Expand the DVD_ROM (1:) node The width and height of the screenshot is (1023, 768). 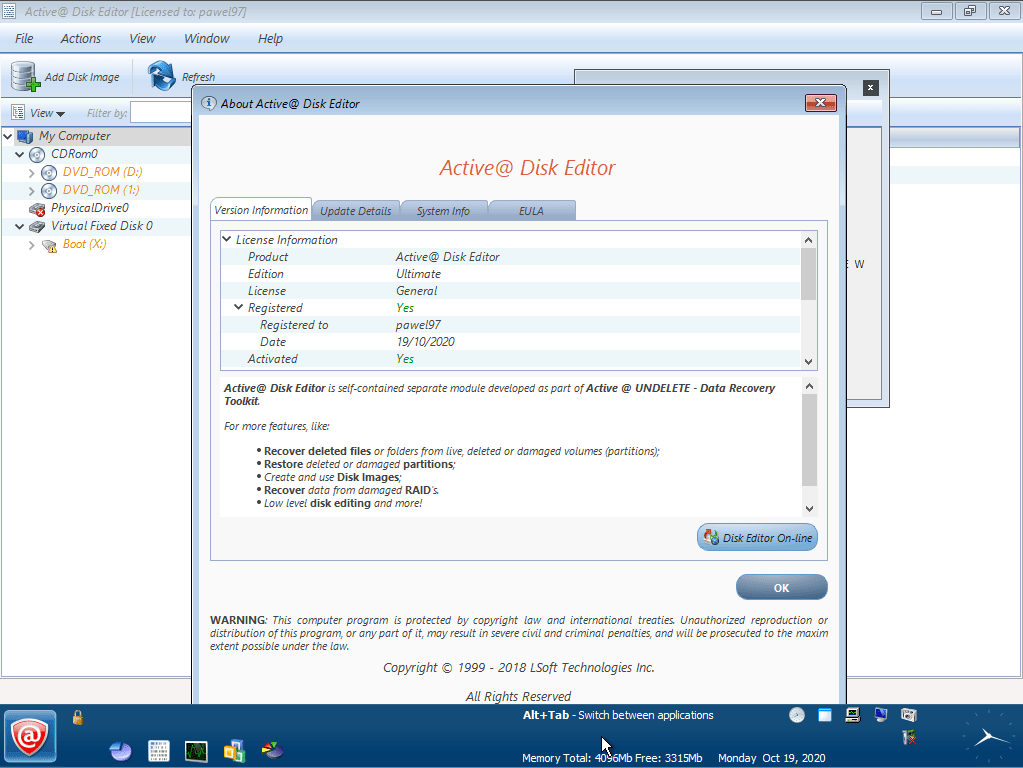click(x=31, y=191)
